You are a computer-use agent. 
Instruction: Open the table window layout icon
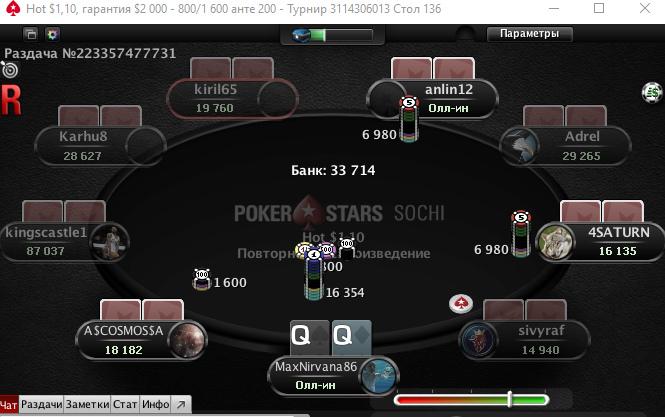pos(31,34)
